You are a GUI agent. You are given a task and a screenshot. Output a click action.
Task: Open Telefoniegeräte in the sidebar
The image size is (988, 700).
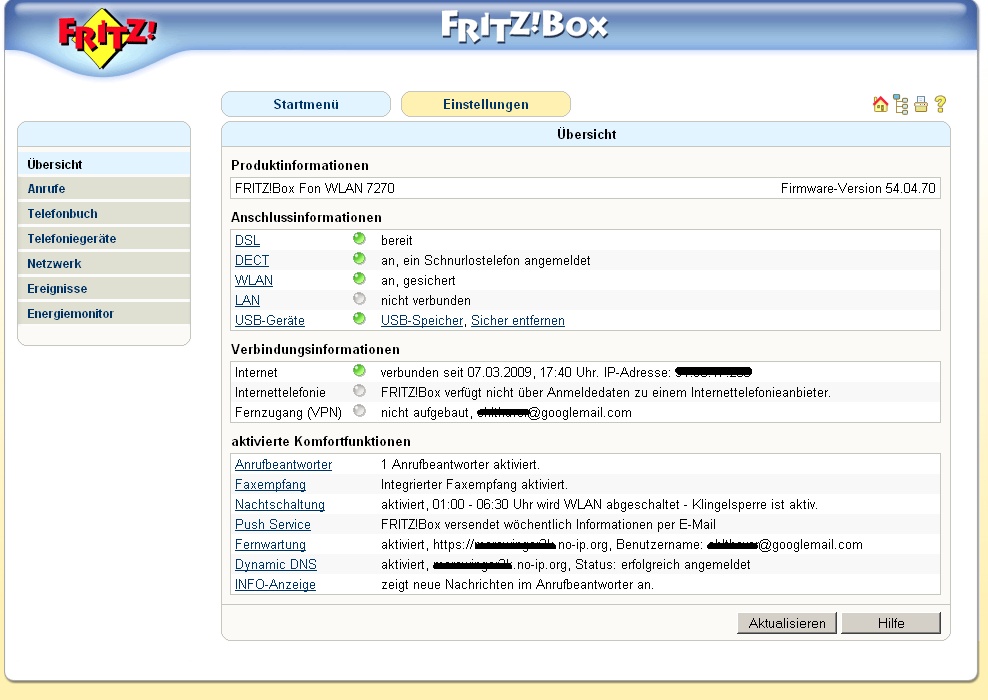104,239
